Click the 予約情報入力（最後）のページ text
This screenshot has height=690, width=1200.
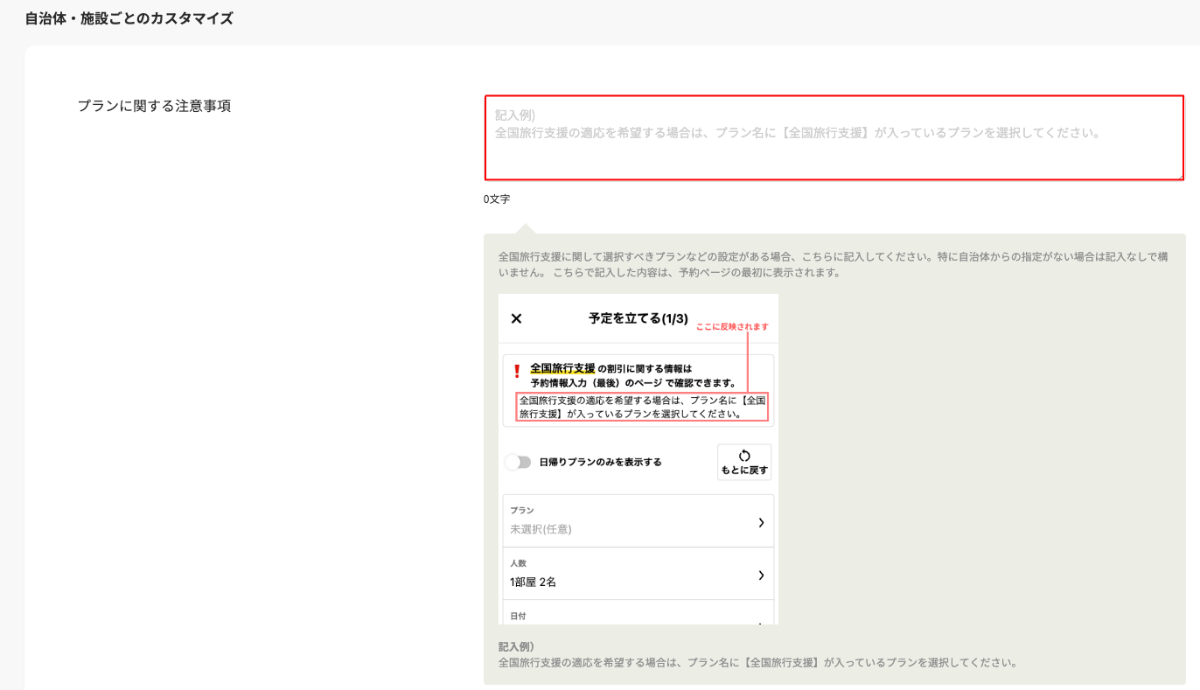pyautogui.click(x=596, y=382)
